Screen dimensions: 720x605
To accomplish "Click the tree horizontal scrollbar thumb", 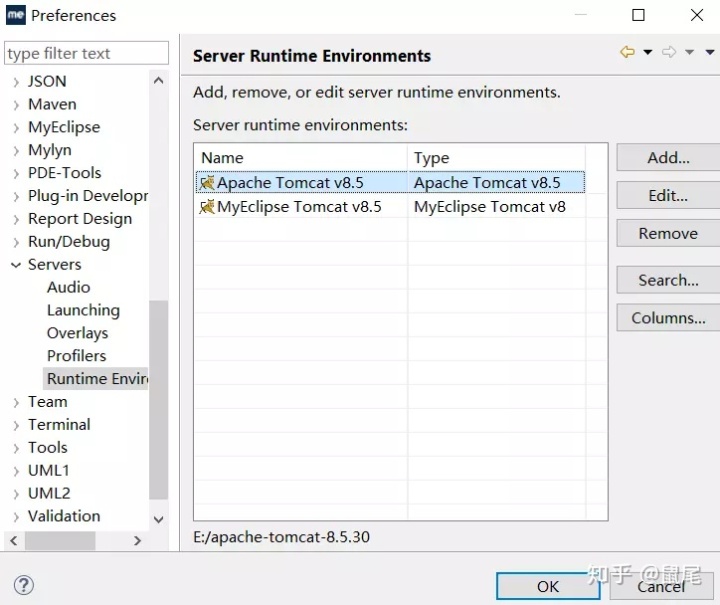I will (x=60, y=540).
